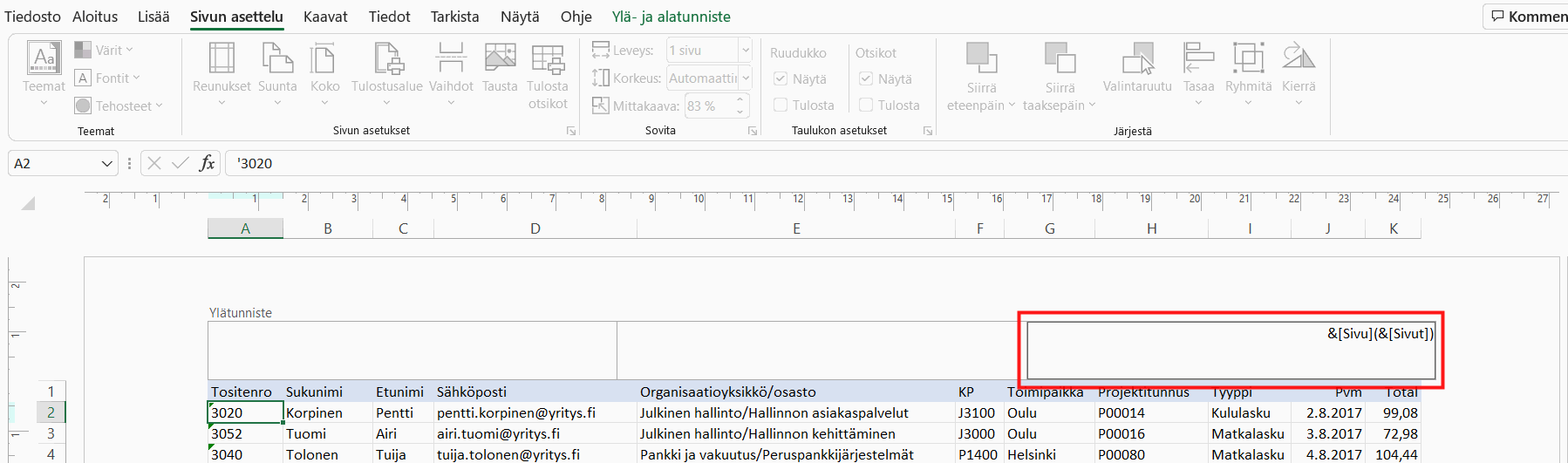
Task: Click Siirrä taaksepäin send backward icon
Action: (1060, 58)
